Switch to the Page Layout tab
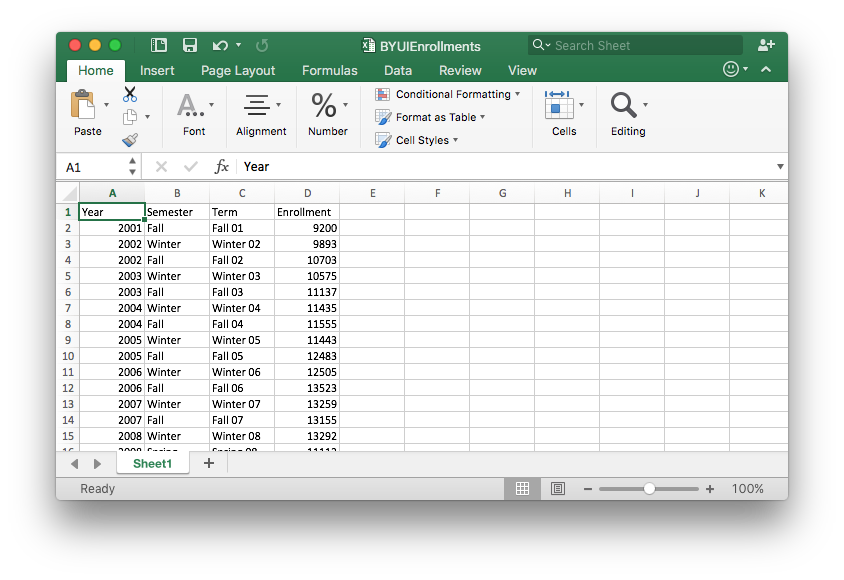Viewport: 844px width, 580px height. tap(238, 70)
